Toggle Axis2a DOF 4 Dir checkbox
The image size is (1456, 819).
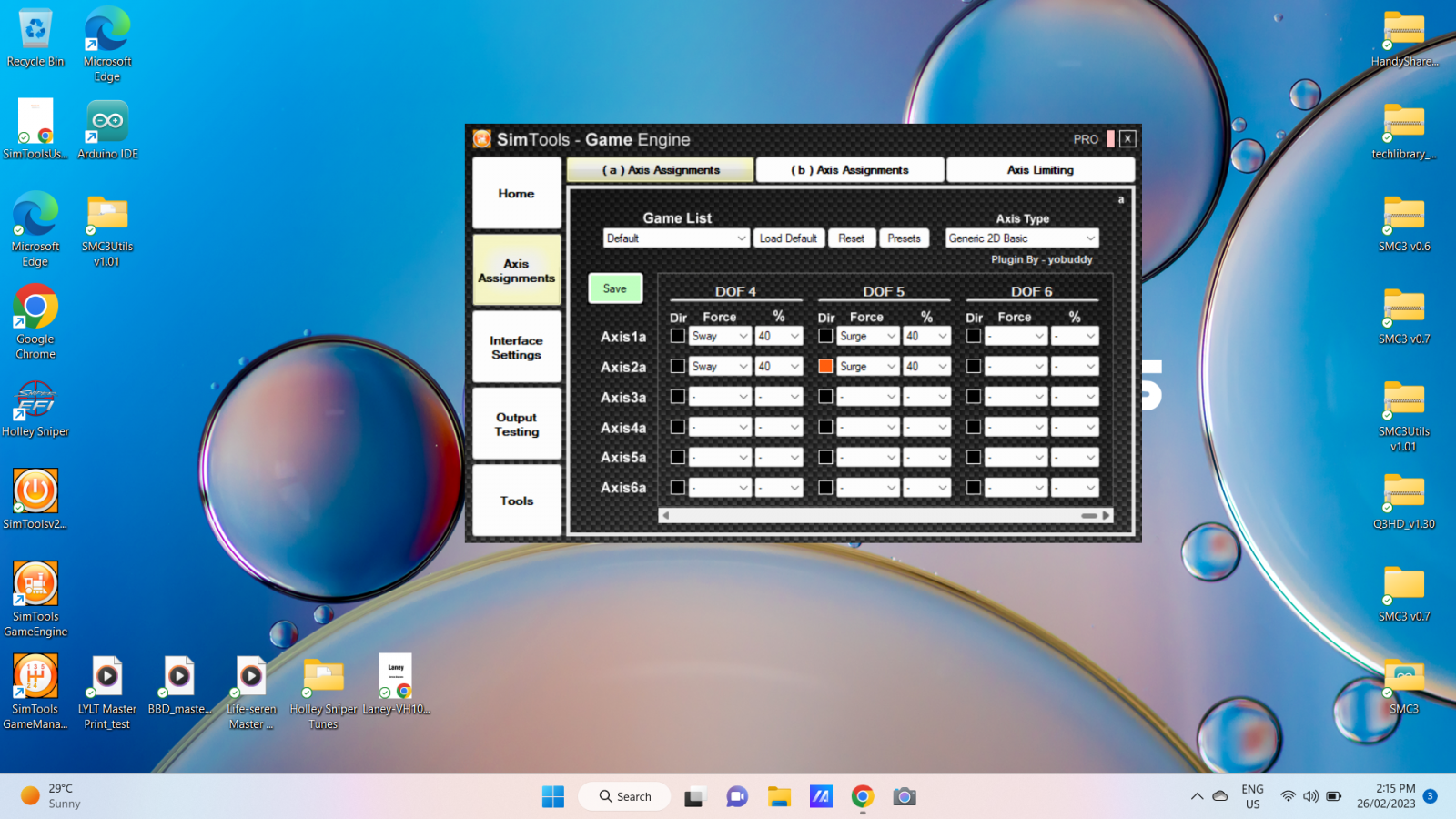coord(678,366)
